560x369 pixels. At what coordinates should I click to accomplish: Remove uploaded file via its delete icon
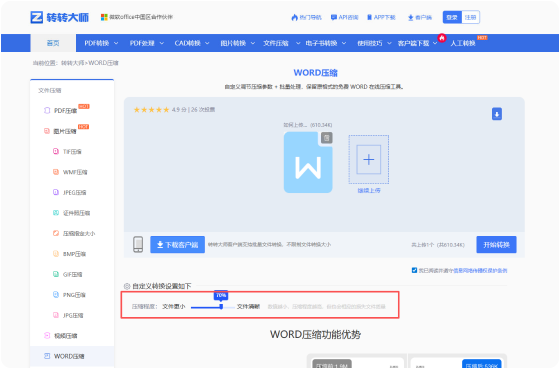click(326, 138)
